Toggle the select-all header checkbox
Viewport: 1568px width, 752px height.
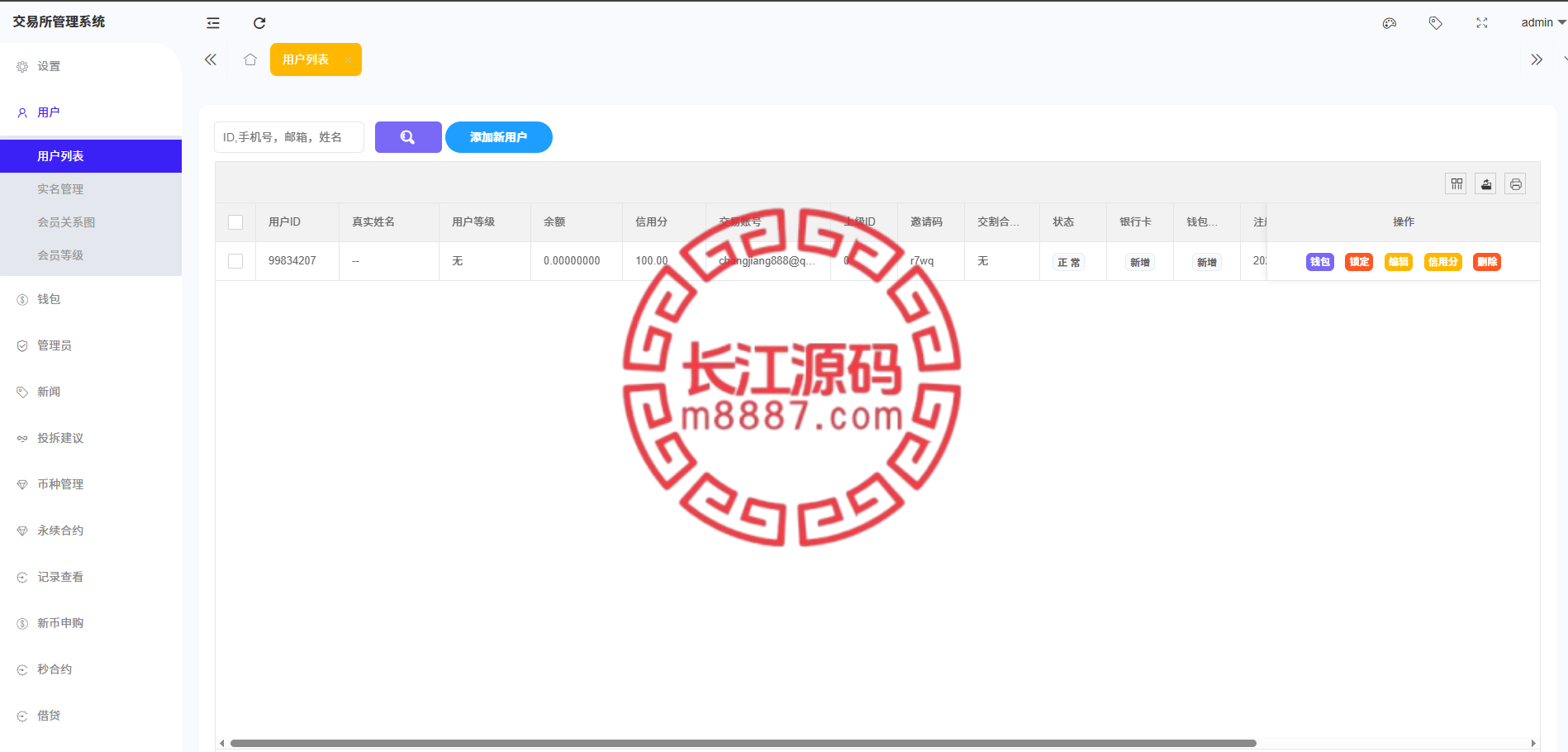(235, 222)
